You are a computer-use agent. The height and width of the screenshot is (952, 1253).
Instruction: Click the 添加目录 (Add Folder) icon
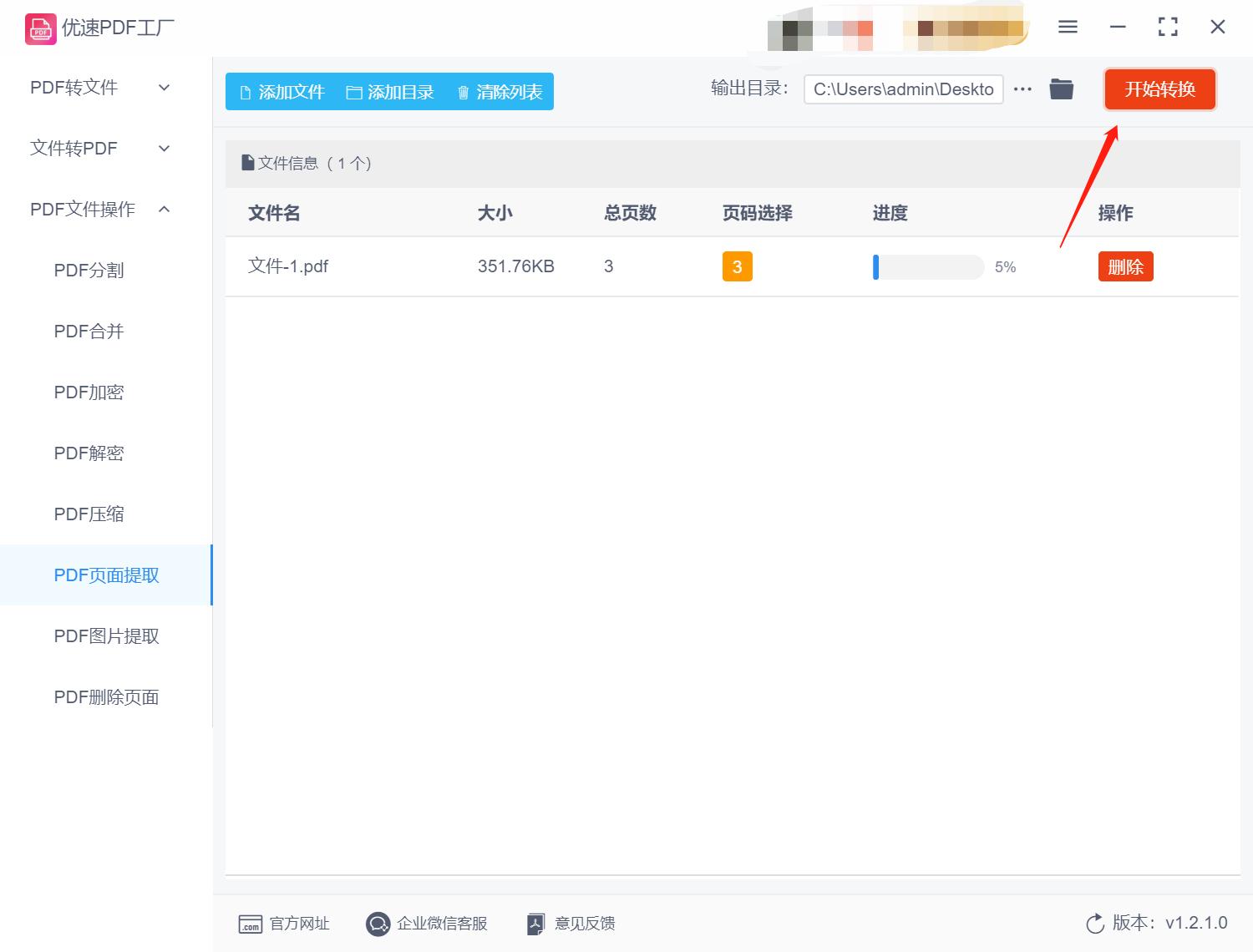354,92
